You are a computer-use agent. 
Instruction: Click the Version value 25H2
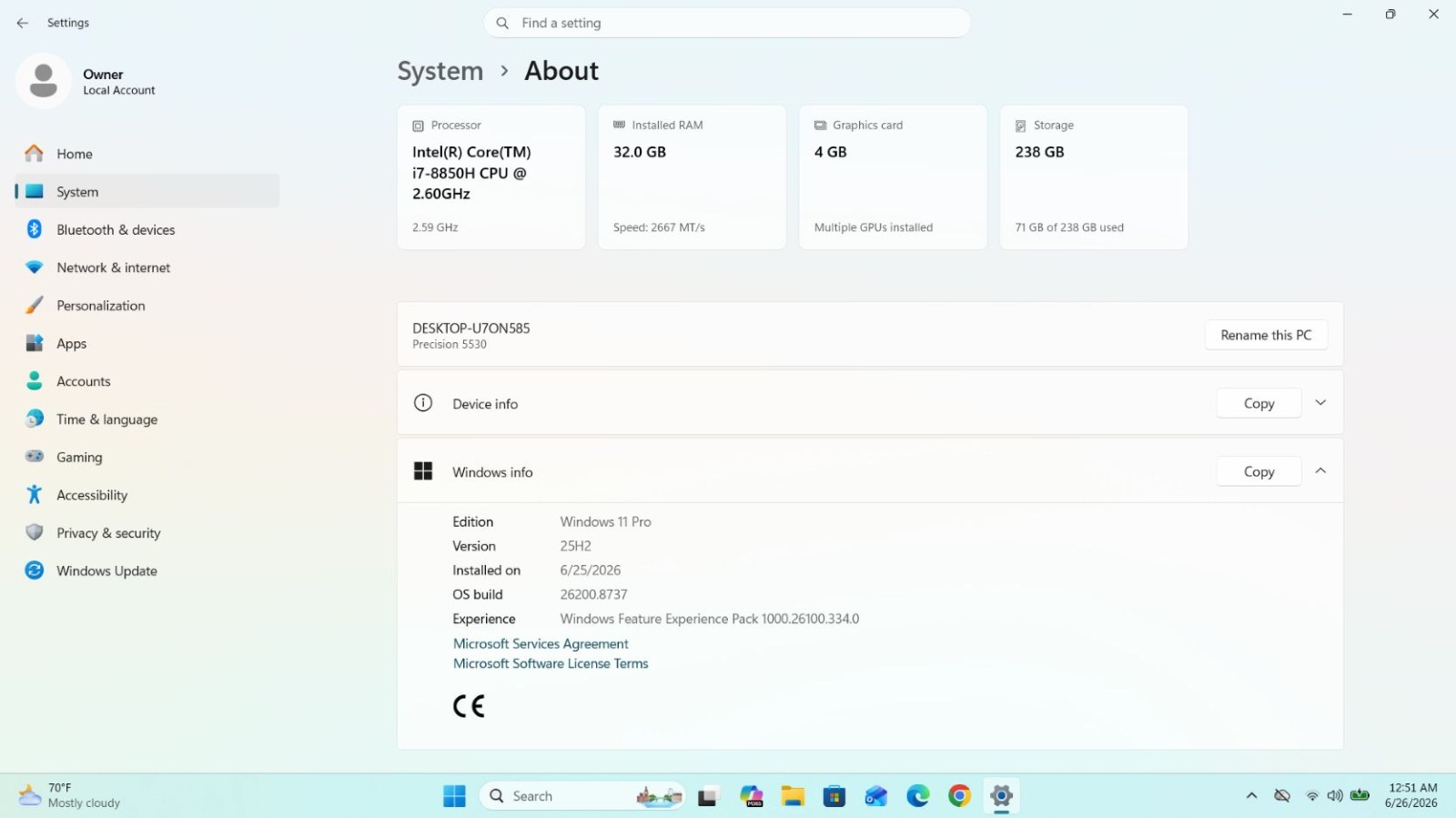point(575,546)
